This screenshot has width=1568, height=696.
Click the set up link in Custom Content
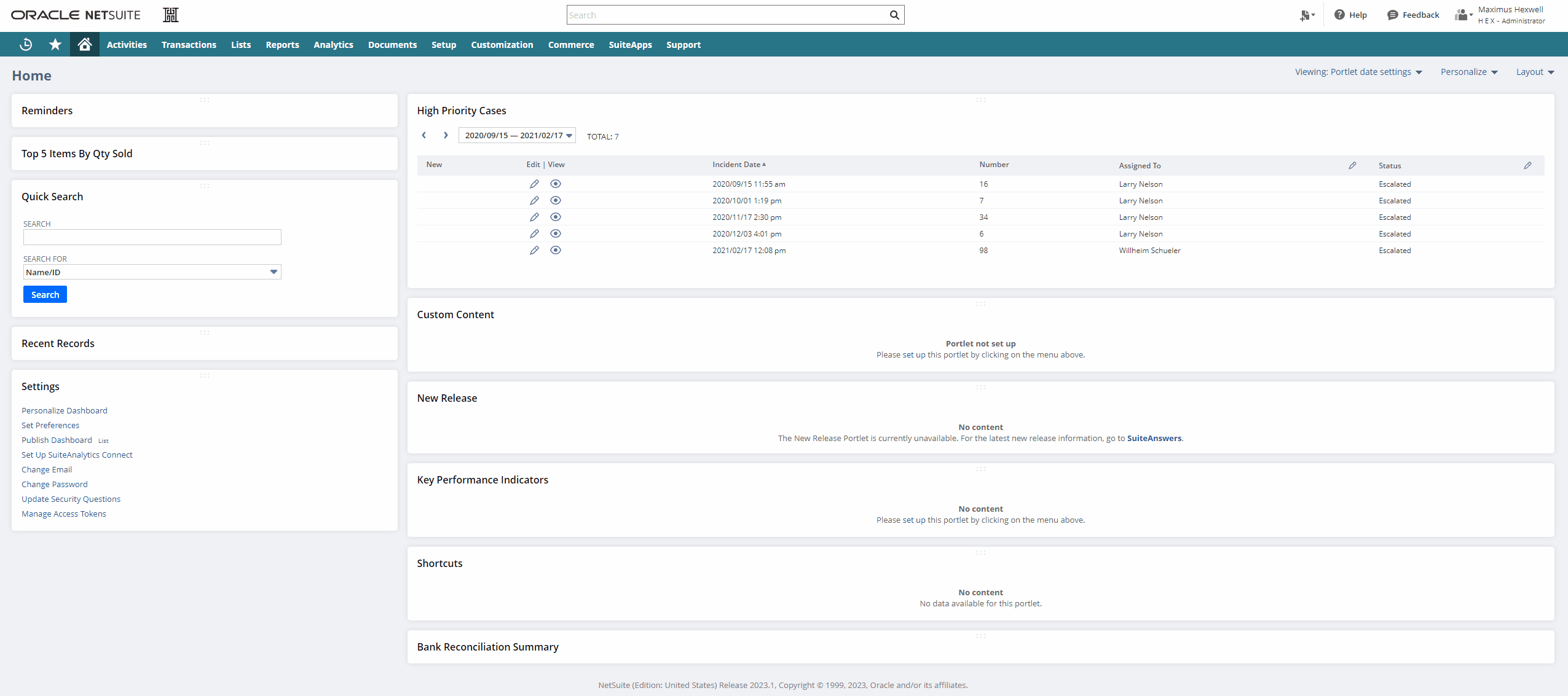pos(913,354)
